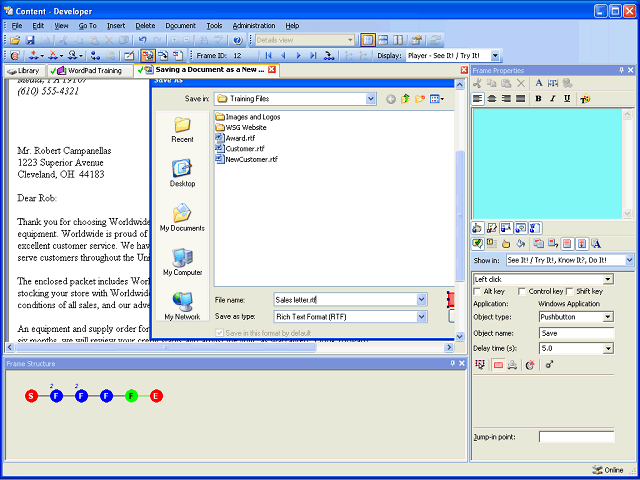The height and width of the screenshot is (480, 640).
Task: Click the red S start frame marker
Action: pyautogui.click(x=31, y=396)
